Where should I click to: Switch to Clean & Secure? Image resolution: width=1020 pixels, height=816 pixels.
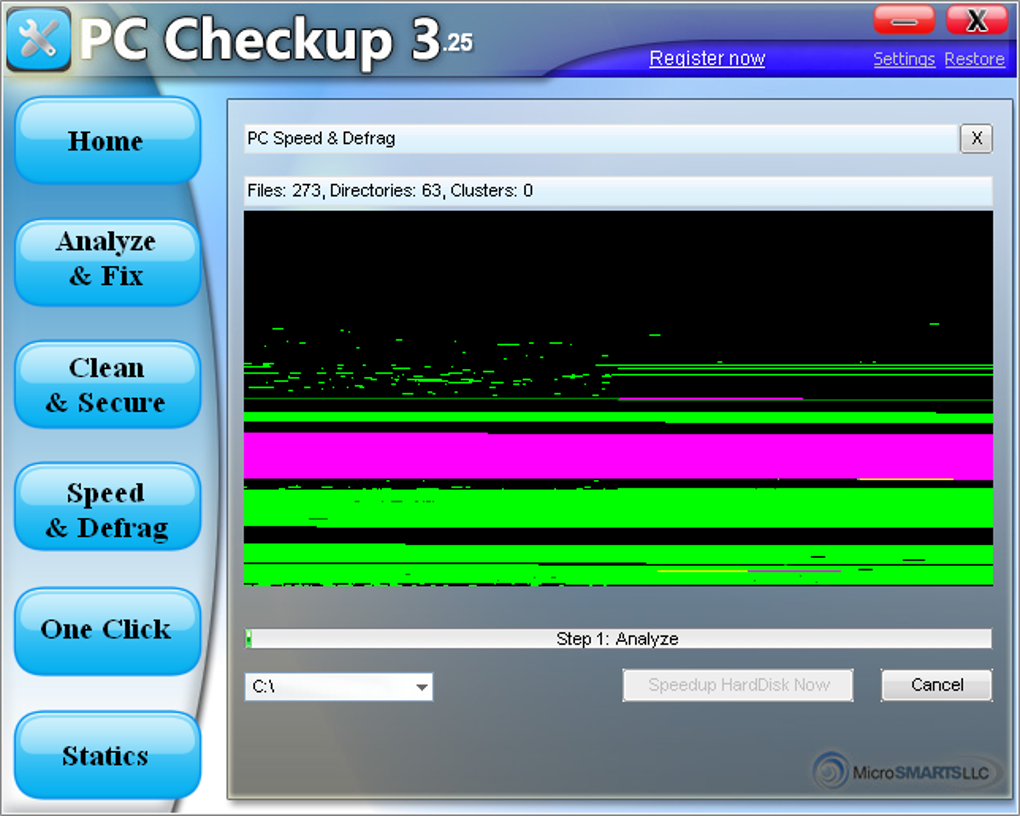pyautogui.click(x=106, y=385)
